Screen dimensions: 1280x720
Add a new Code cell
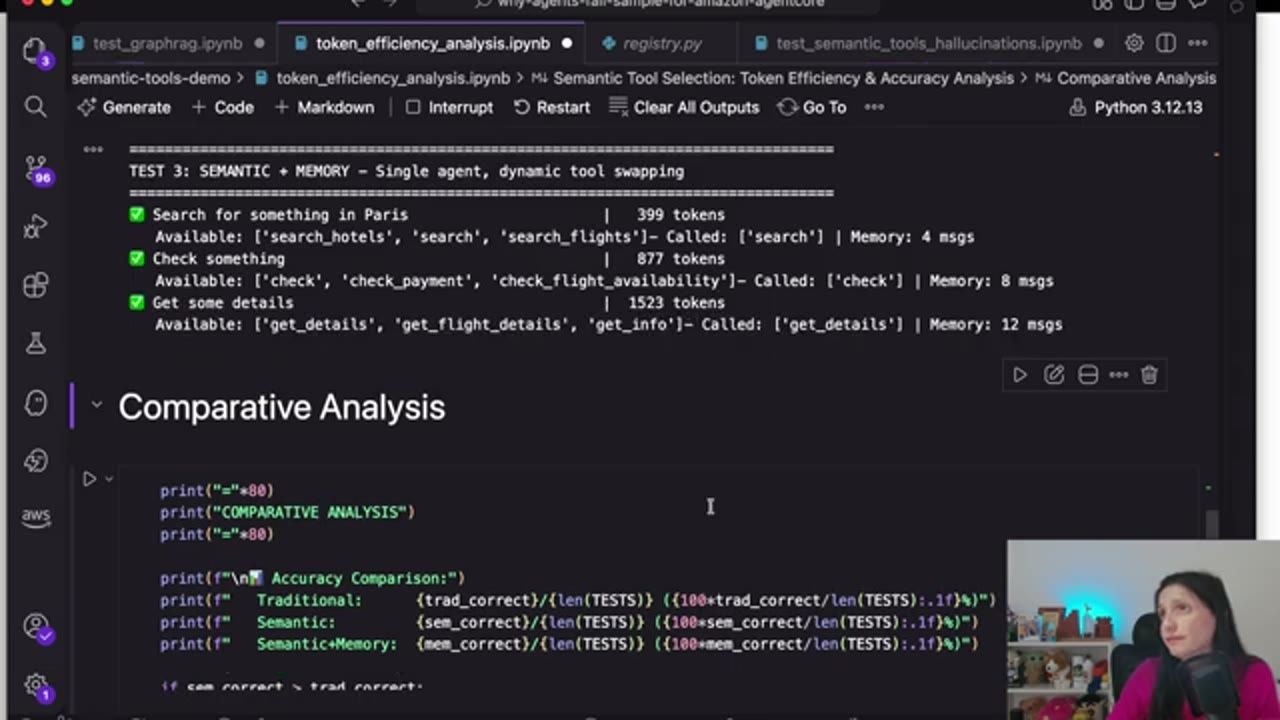tap(222, 107)
